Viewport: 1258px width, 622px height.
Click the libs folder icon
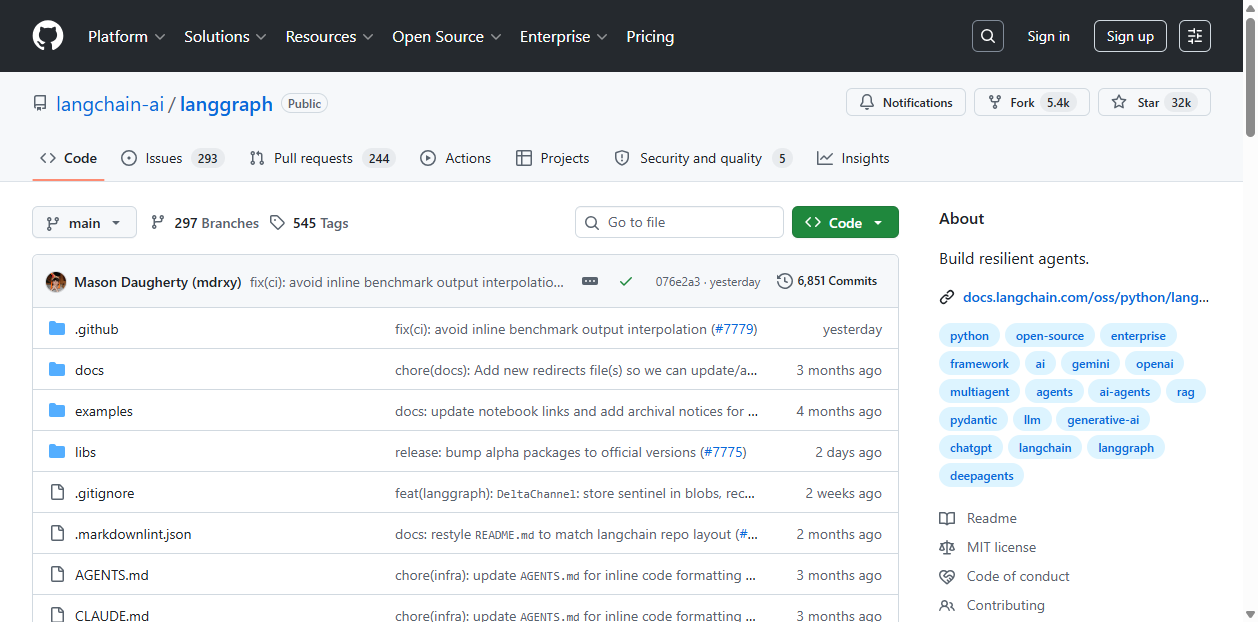pyautogui.click(x=57, y=452)
